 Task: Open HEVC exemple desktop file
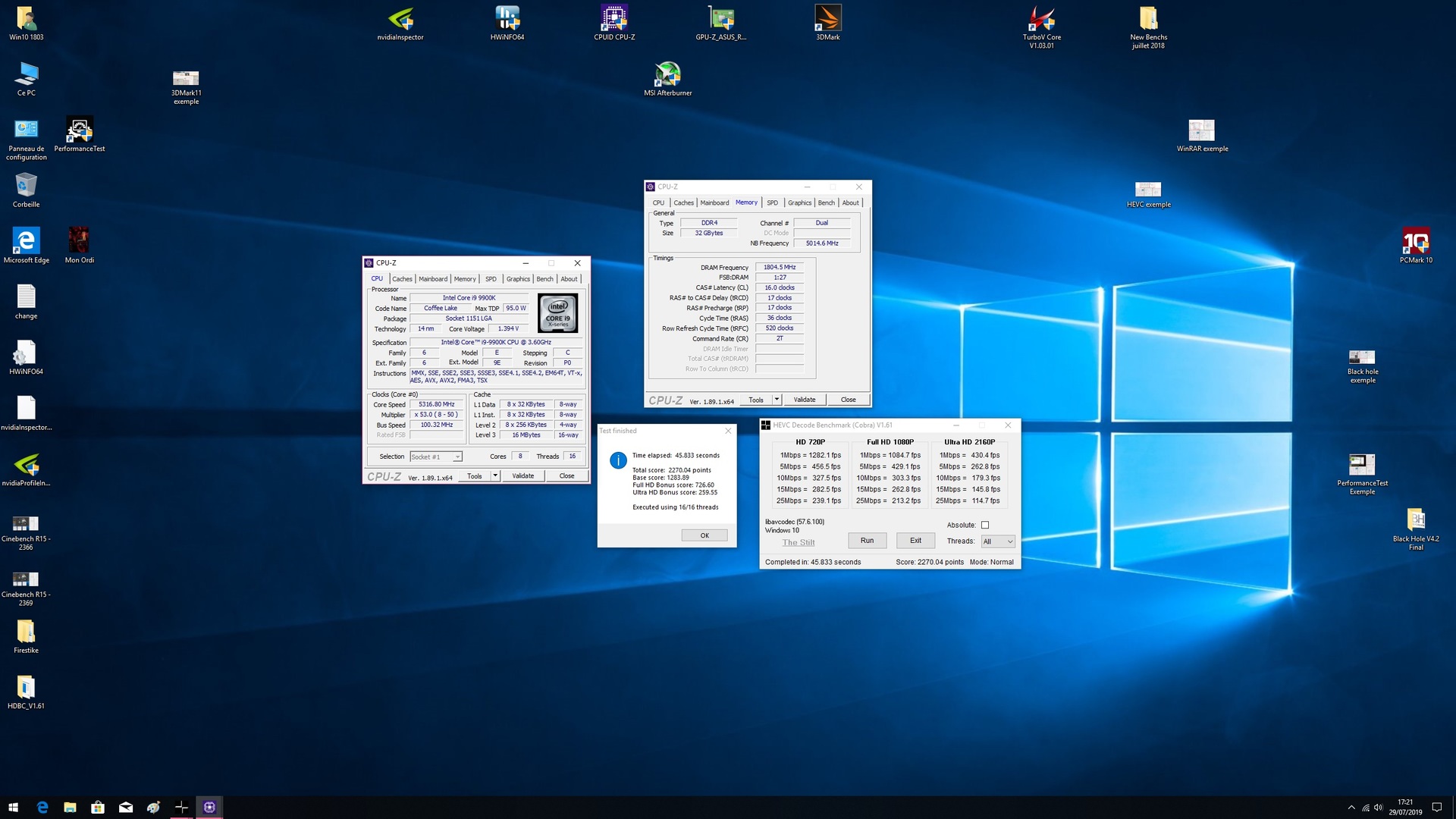pyautogui.click(x=1148, y=194)
